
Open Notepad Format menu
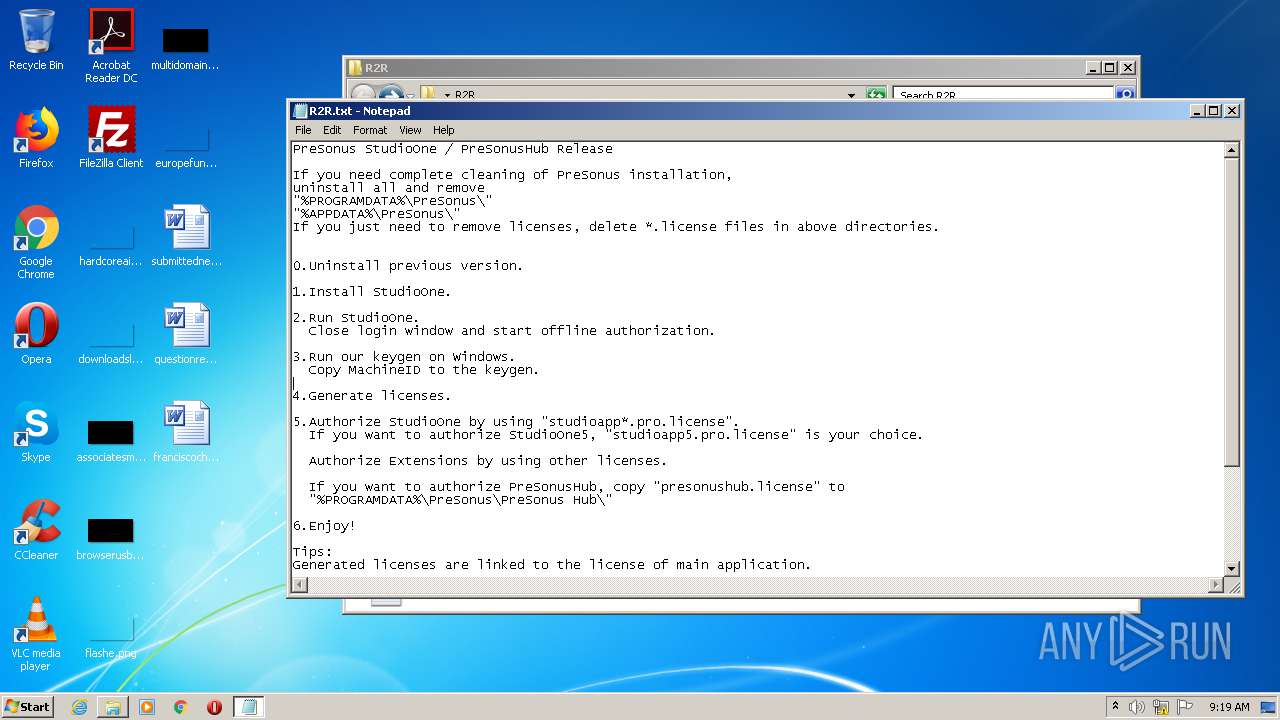pyautogui.click(x=369, y=130)
